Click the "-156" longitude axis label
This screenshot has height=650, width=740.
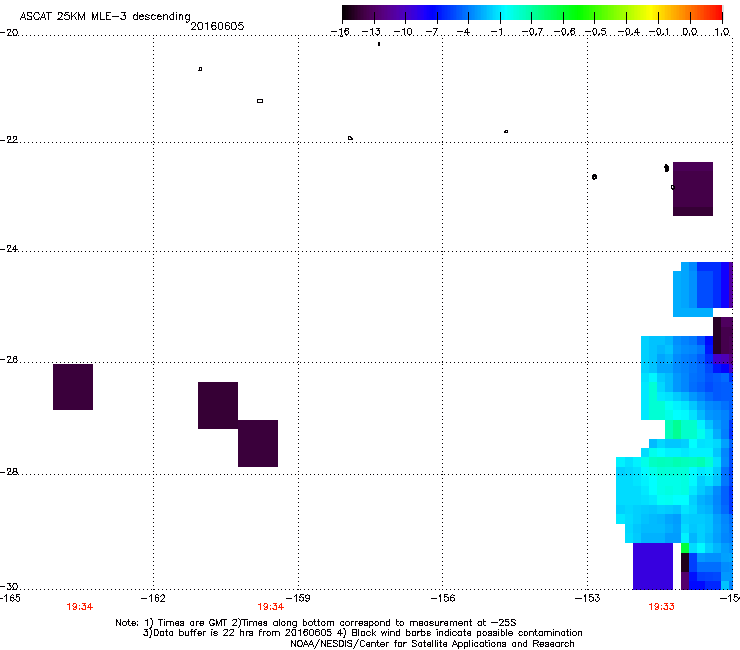443,599
